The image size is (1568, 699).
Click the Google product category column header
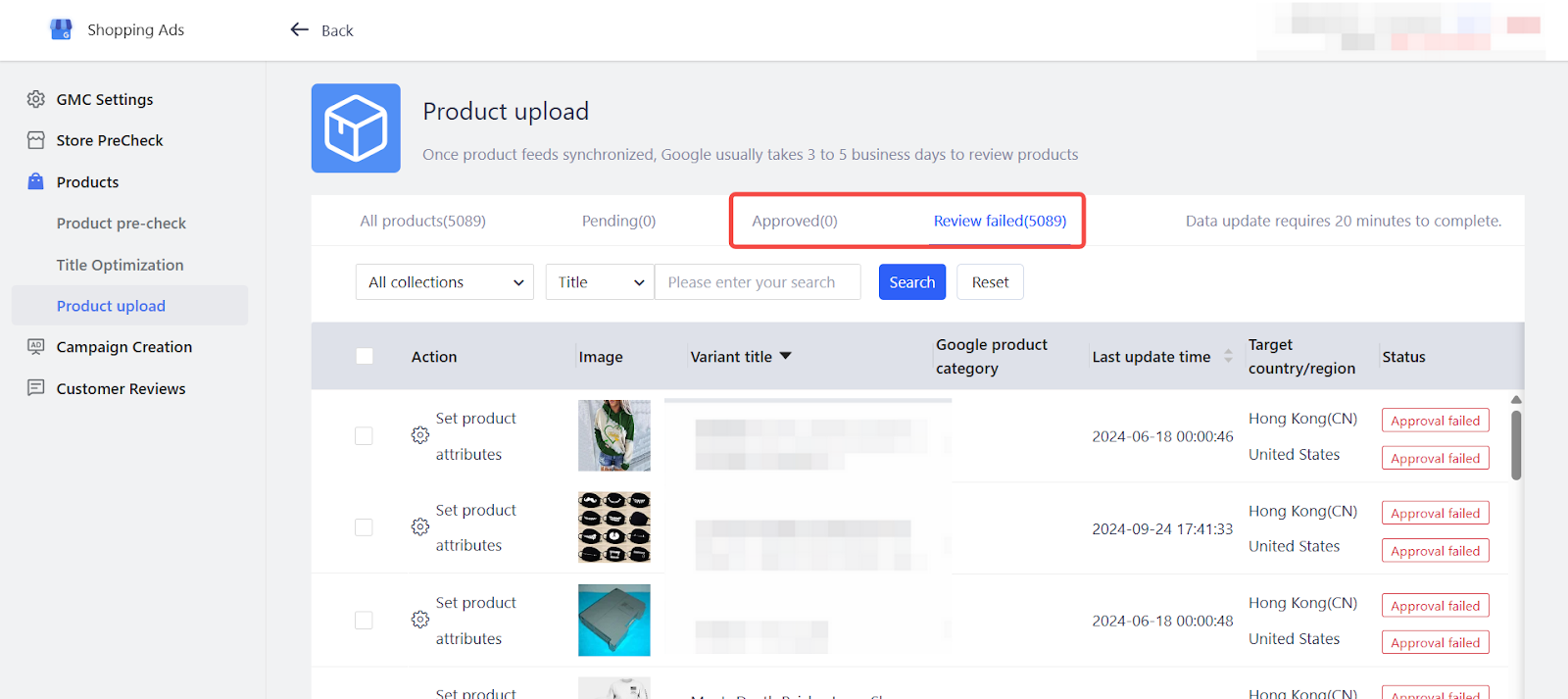pos(991,356)
